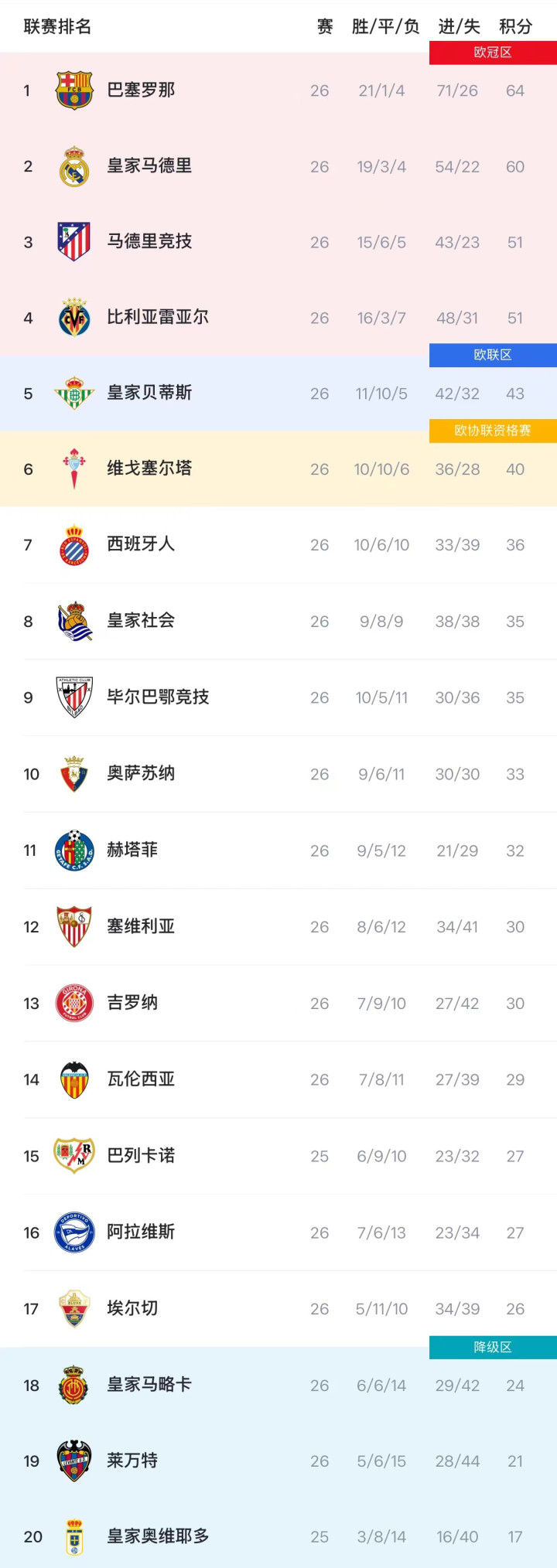The width and height of the screenshot is (557, 1568).
Task: Select the Villarreal yellow crest
Action: coord(74,318)
